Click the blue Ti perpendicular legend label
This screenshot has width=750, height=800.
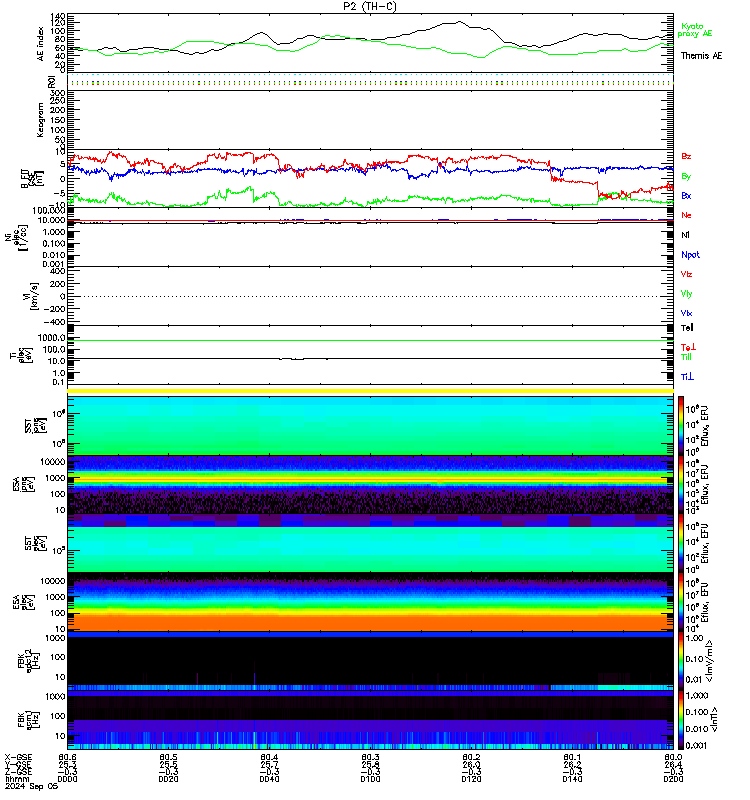tap(687, 377)
